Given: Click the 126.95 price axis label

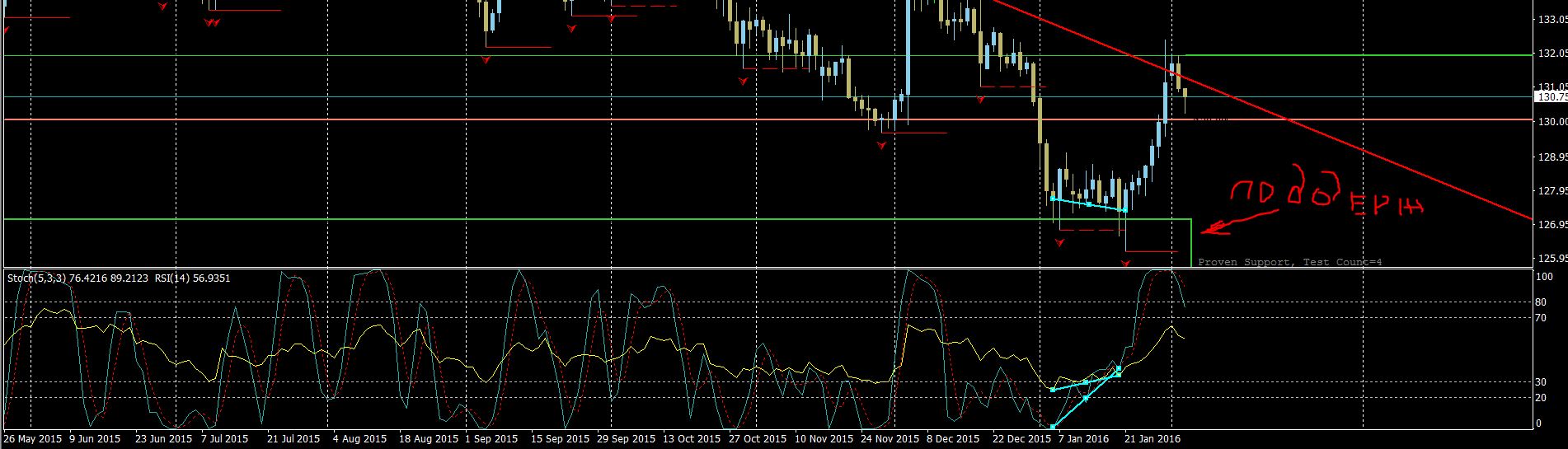Looking at the screenshot, I should pyautogui.click(x=1552, y=224).
